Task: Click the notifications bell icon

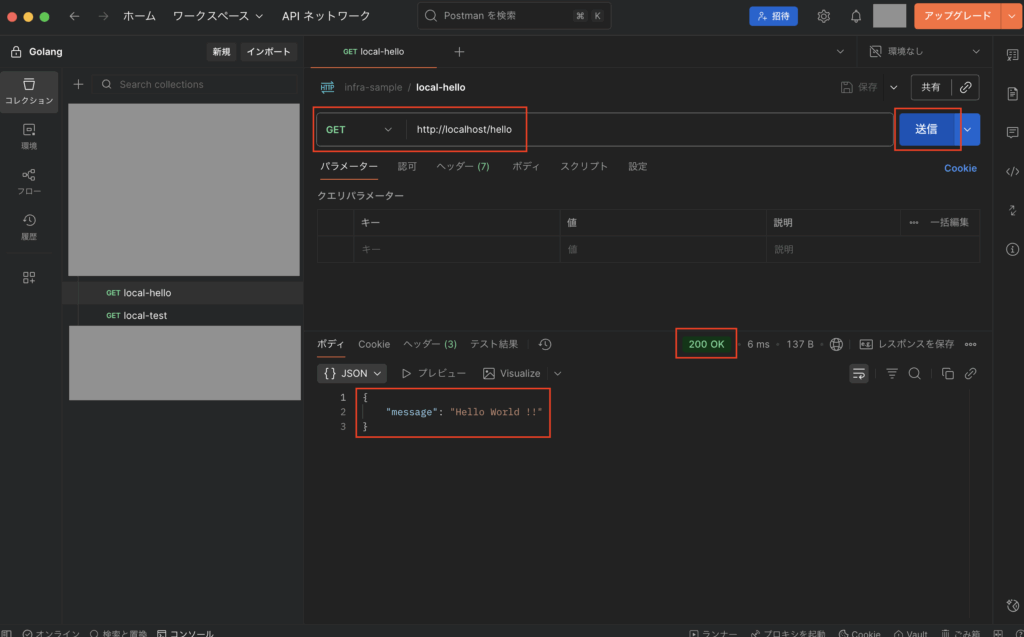Action: tap(856, 16)
